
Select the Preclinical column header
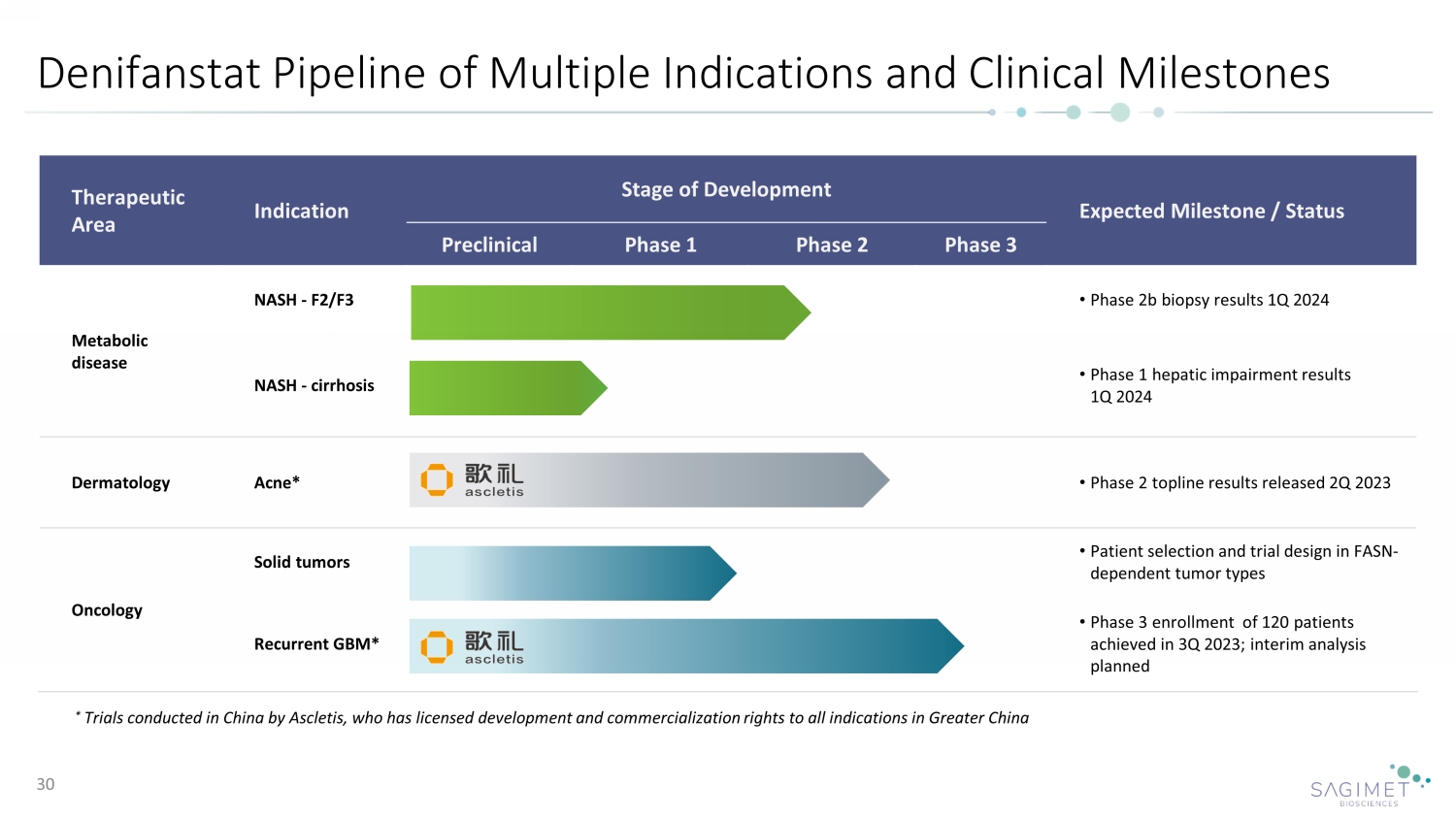489,246
